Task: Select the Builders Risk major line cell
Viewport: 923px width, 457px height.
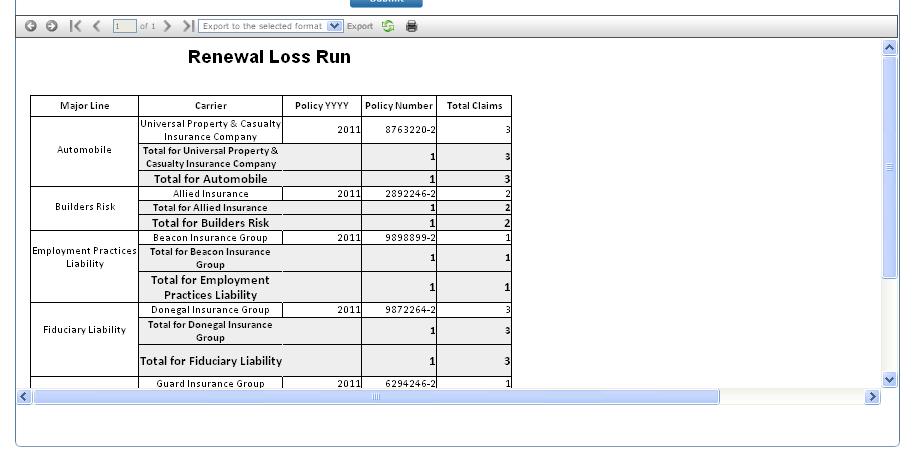Action: tap(85, 208)
